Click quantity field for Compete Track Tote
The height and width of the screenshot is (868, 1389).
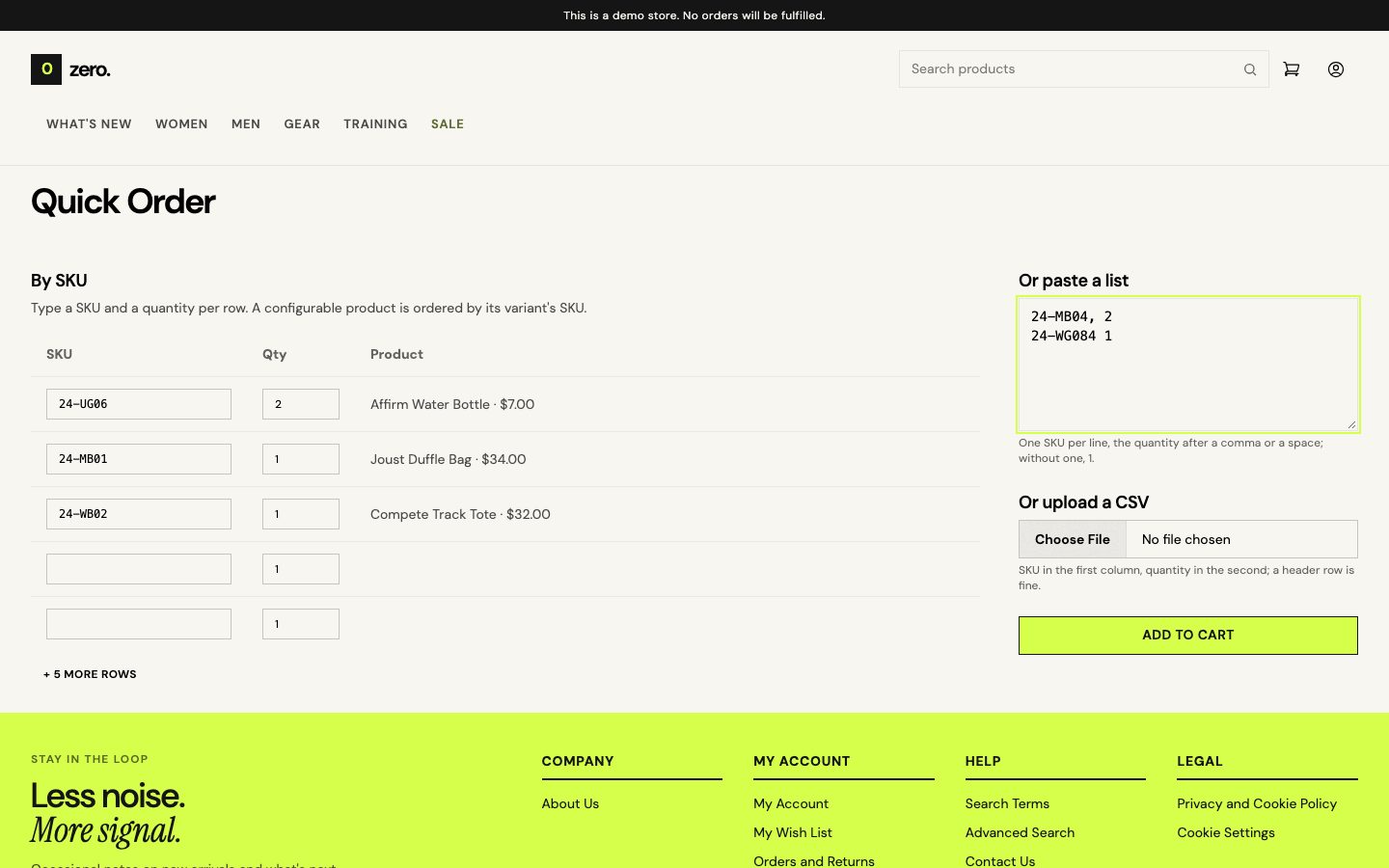301,514
